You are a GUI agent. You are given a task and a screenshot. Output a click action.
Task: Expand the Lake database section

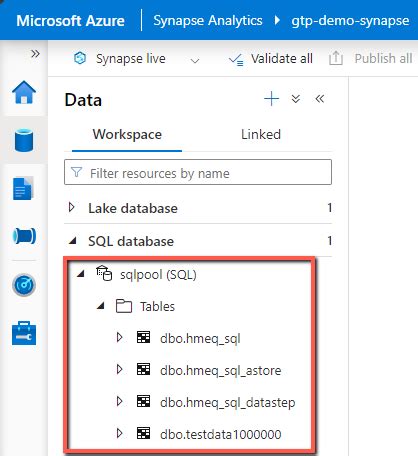[x=71, y=207]
